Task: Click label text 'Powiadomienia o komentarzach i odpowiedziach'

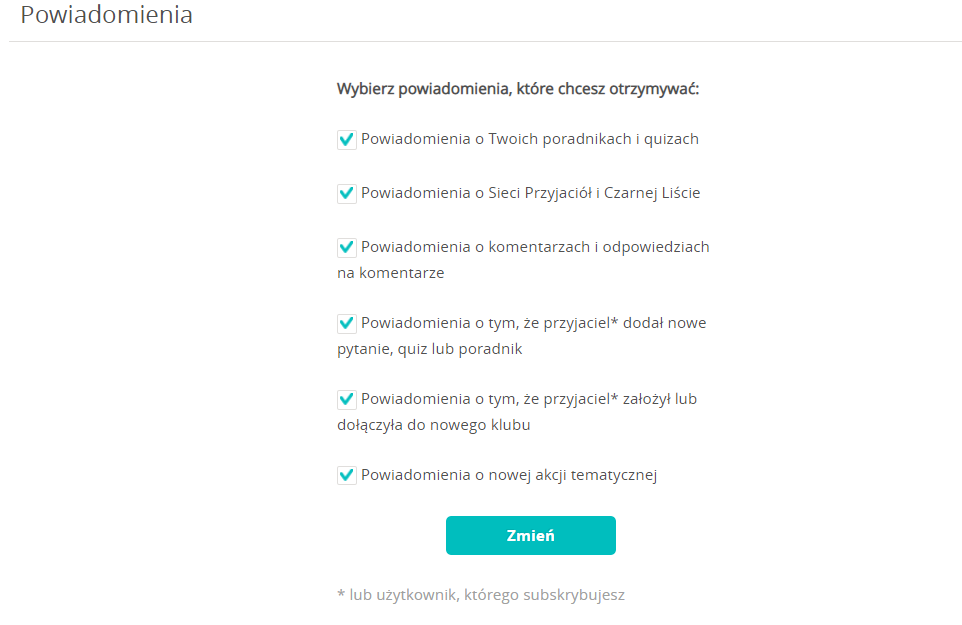Action: tap(535, 247)
